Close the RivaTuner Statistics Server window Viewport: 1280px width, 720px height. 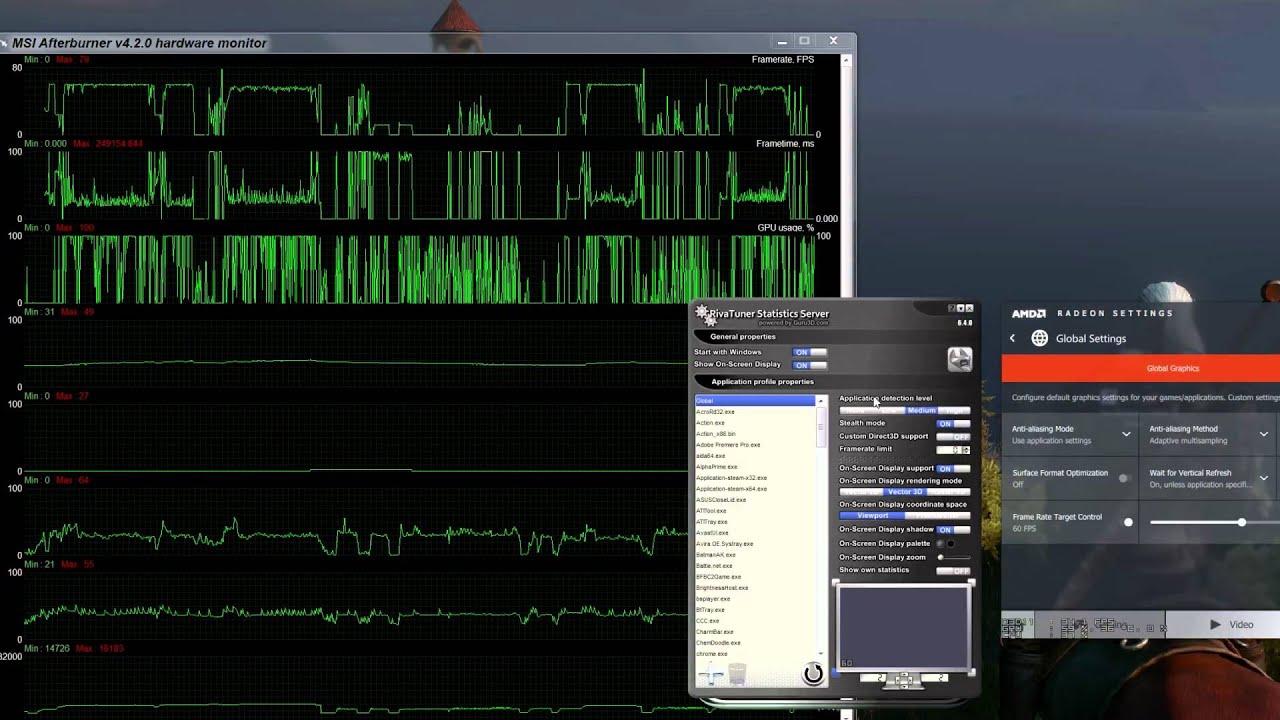[969, 308]
